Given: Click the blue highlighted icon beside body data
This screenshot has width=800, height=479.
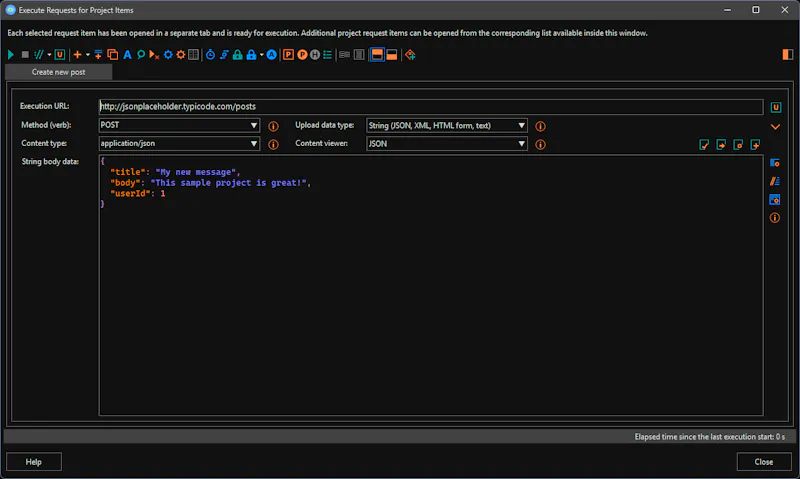Looking at the screenshot, I should 774,199.
